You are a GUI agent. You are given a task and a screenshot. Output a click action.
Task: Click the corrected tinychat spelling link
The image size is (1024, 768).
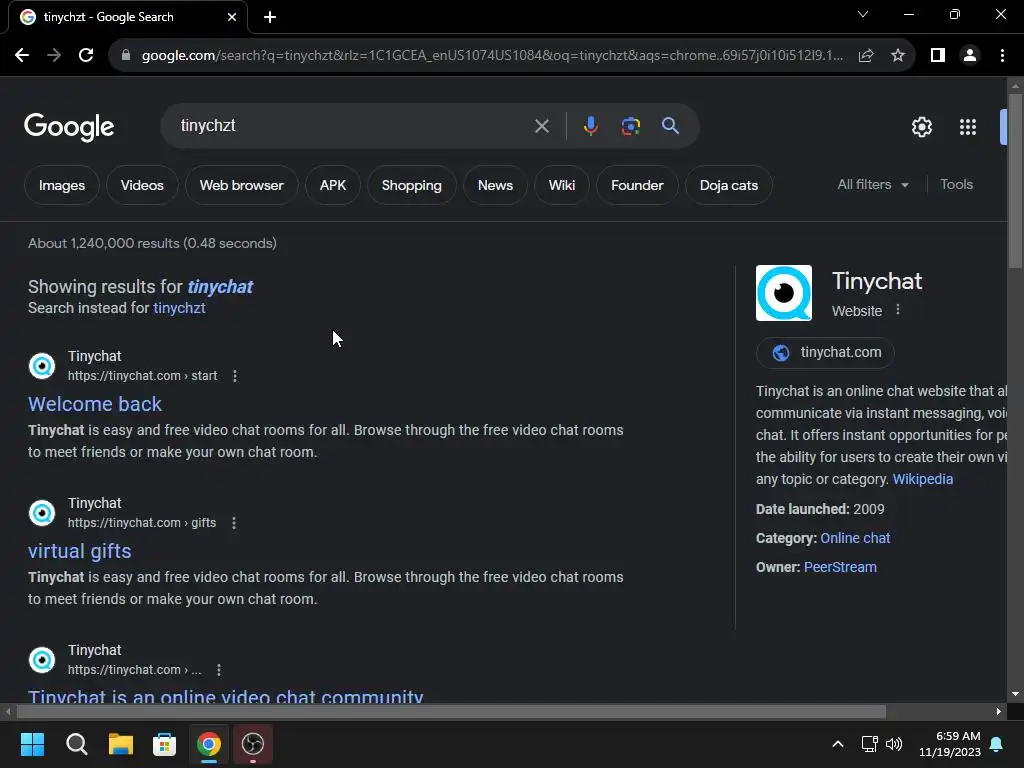click(x=220, y=287)
